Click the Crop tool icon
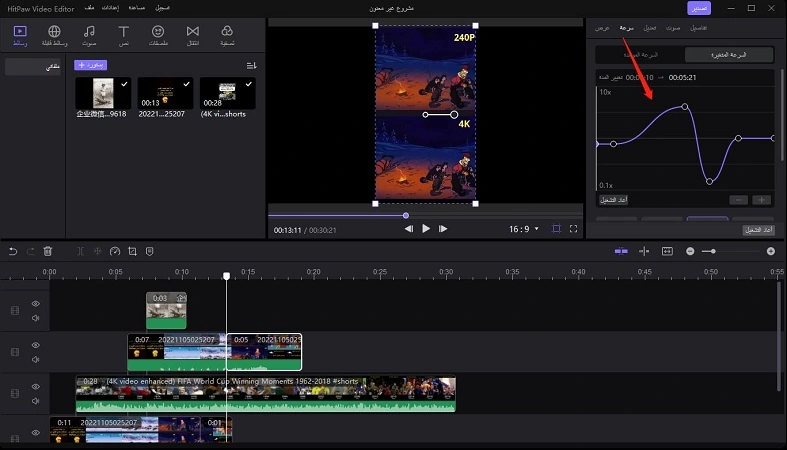This screenshot has width=787, height=450. [133, 251]
